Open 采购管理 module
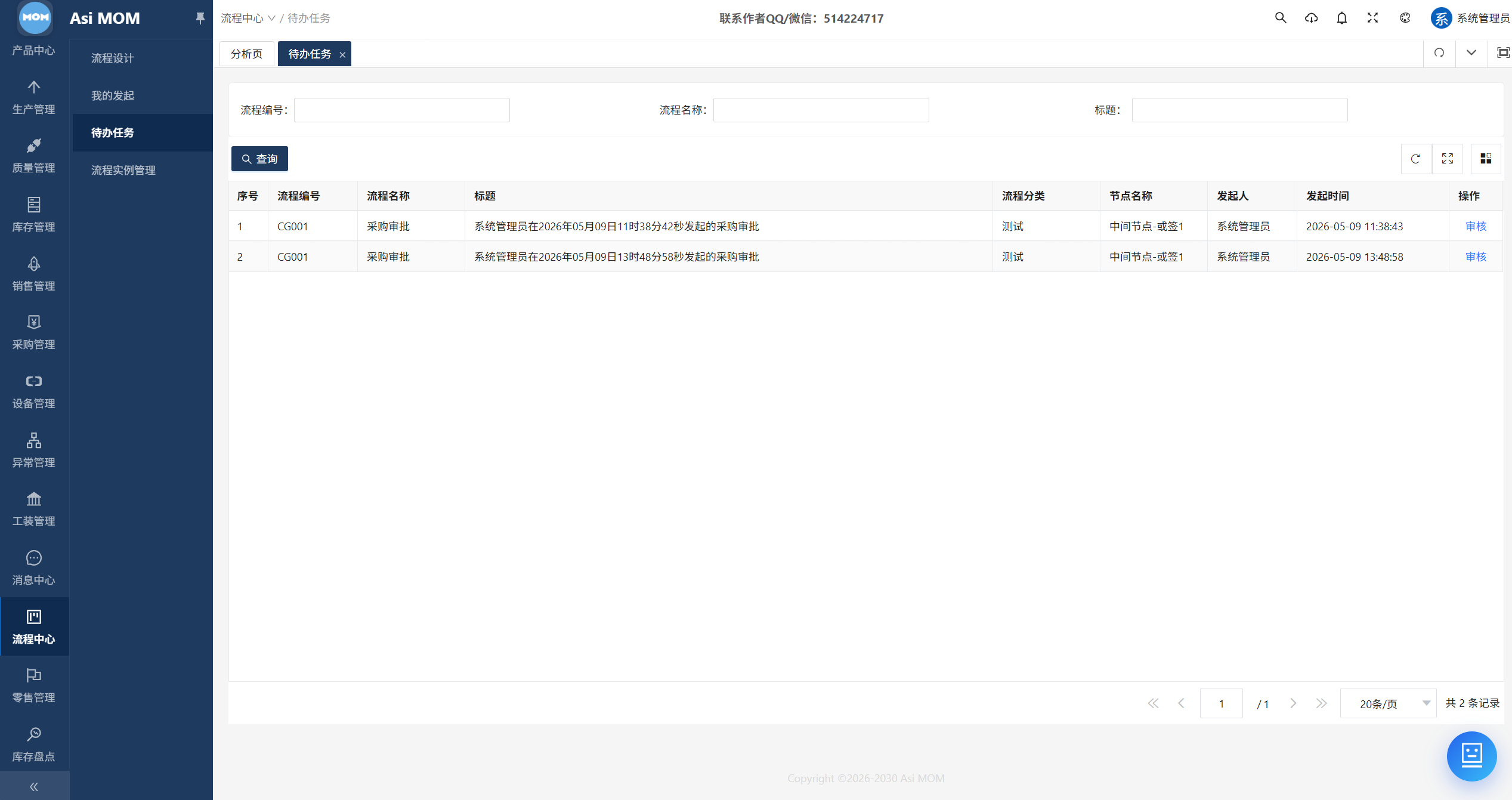 (34, 332)
